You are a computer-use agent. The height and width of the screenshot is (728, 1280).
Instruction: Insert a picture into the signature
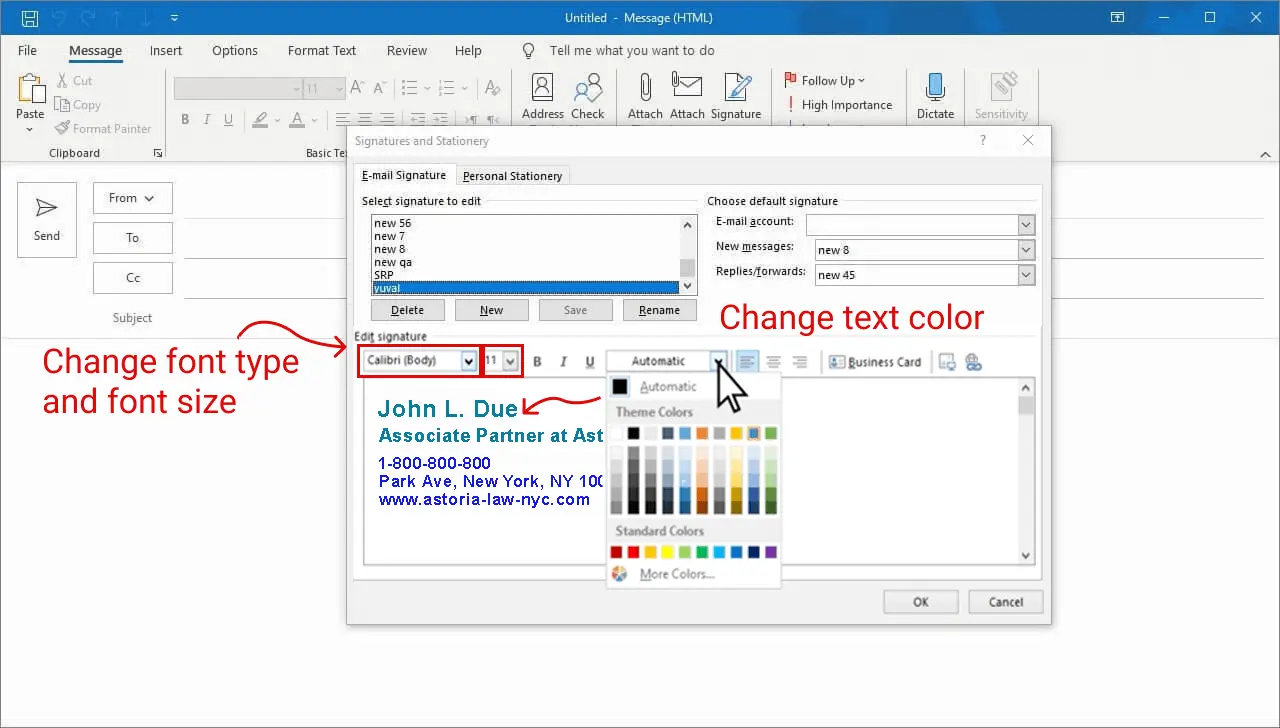947,362
